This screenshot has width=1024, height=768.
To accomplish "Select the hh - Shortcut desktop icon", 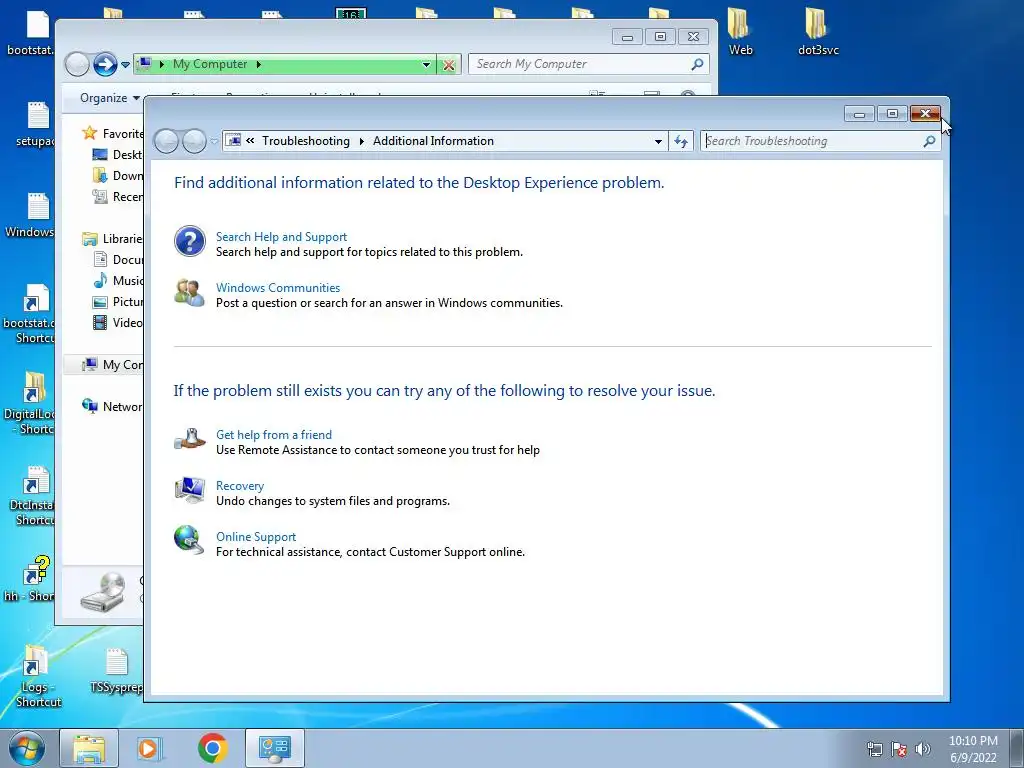I will 30,579.
